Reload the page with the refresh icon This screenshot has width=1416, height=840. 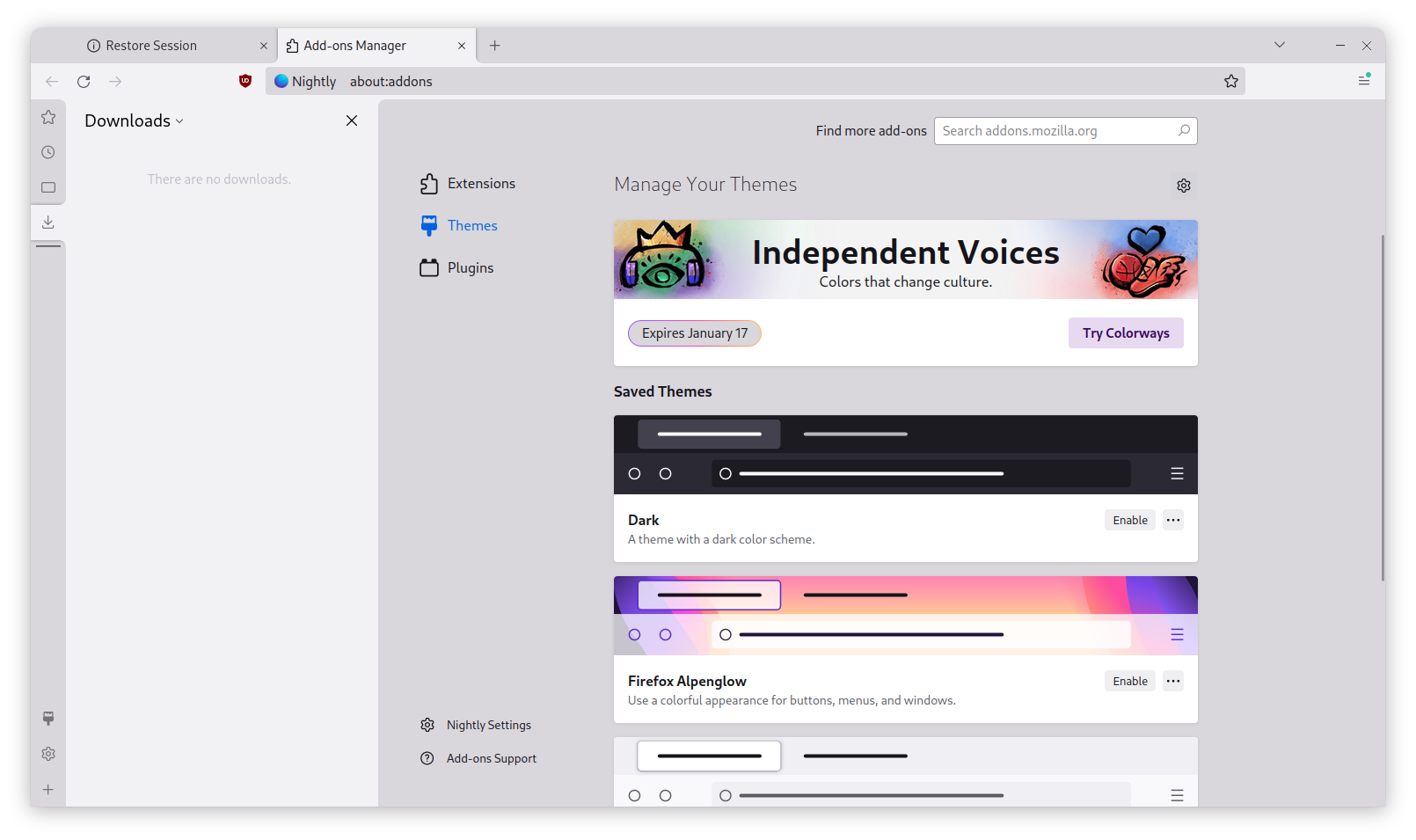click(x=84, y=81)
